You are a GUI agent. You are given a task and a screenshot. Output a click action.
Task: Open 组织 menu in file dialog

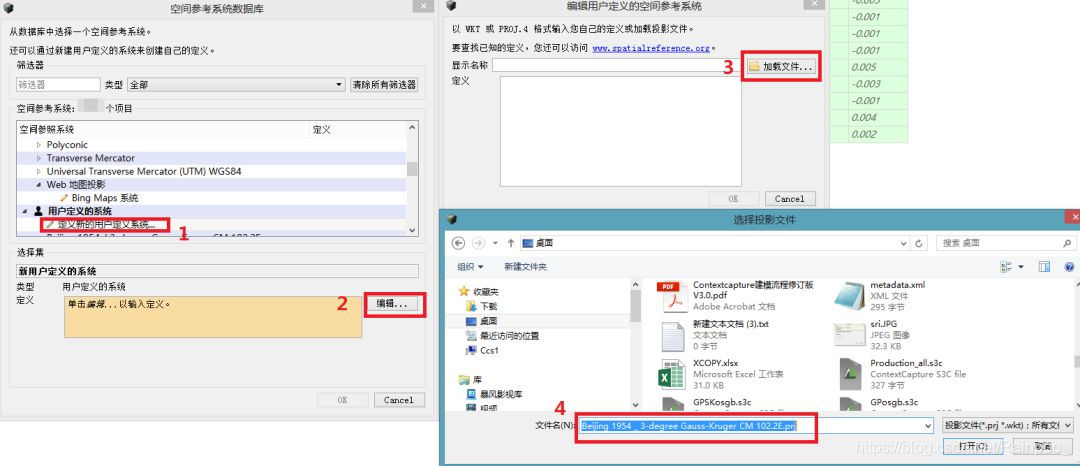click(470, 266)
